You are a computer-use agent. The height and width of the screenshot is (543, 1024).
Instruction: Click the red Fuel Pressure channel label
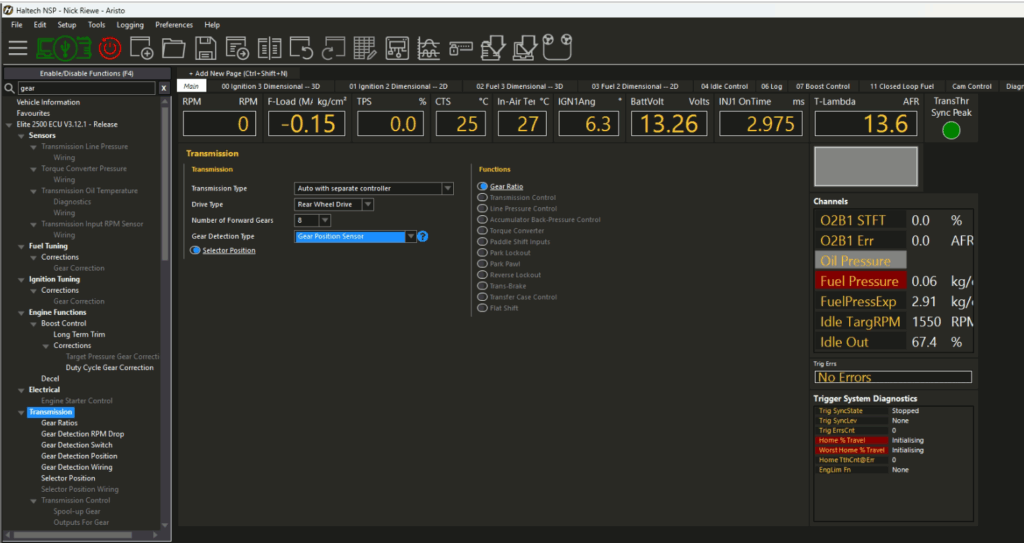pos(859,281)
